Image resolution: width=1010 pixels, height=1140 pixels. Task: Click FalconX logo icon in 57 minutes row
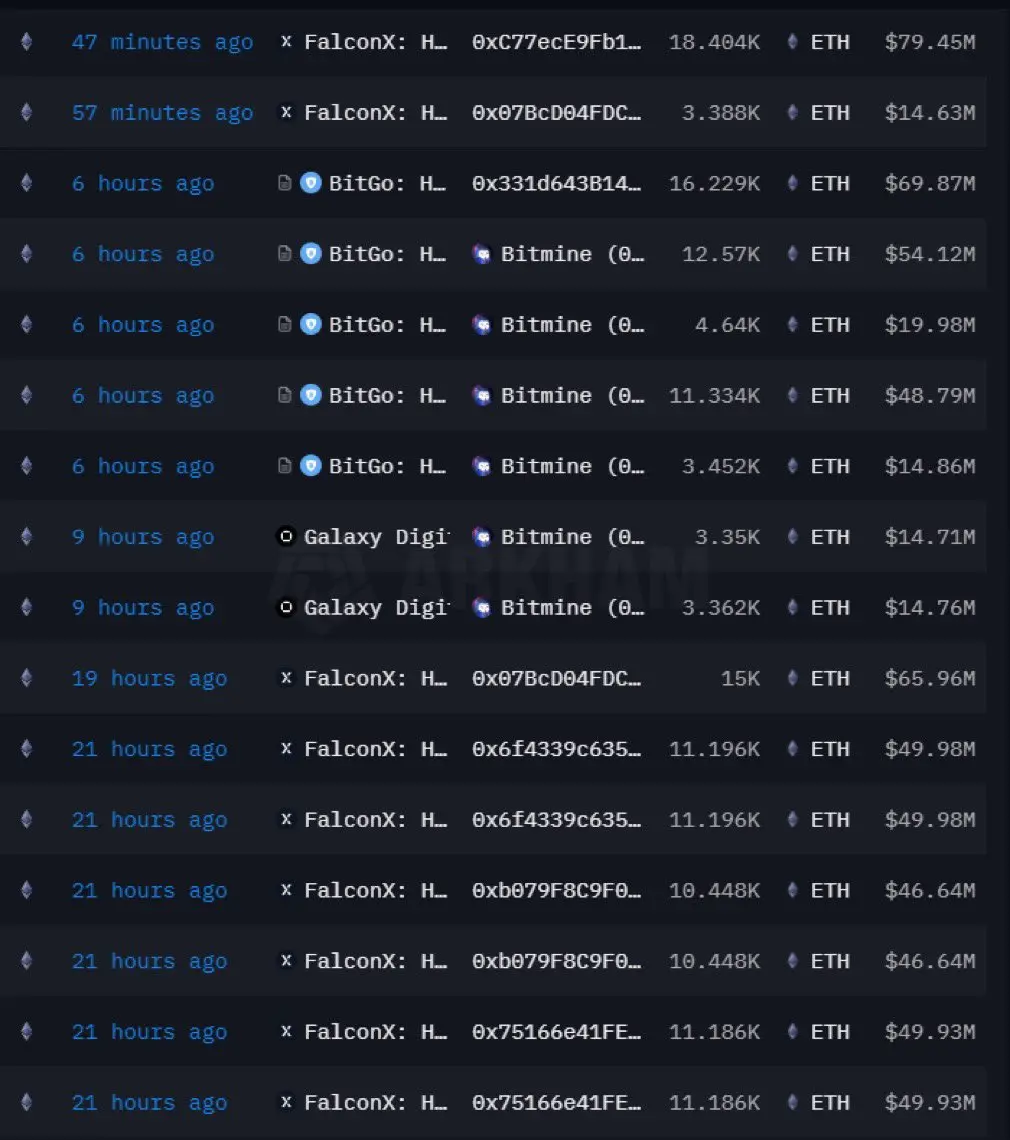(286, 112)
